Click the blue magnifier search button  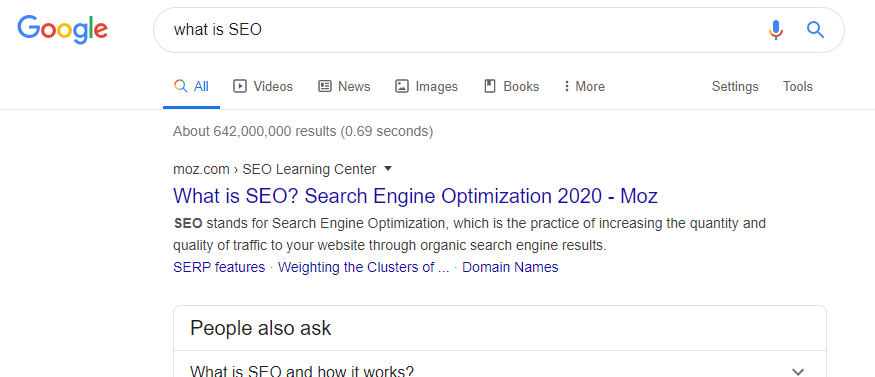pyautogui.click(x=815, y=30)
